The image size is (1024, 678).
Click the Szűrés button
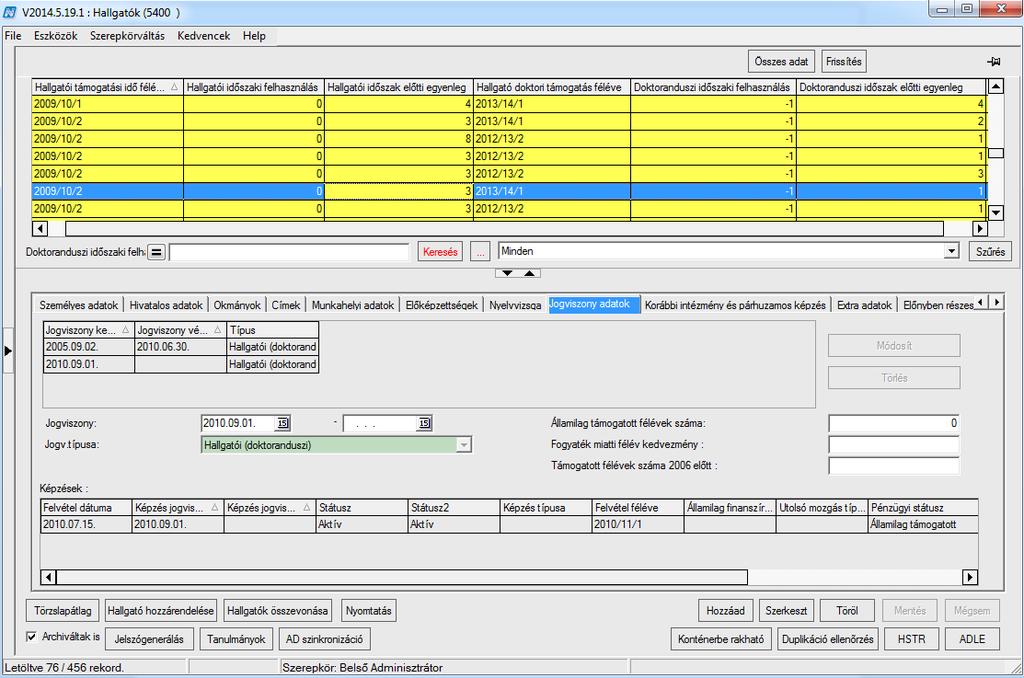coord(990,251)
